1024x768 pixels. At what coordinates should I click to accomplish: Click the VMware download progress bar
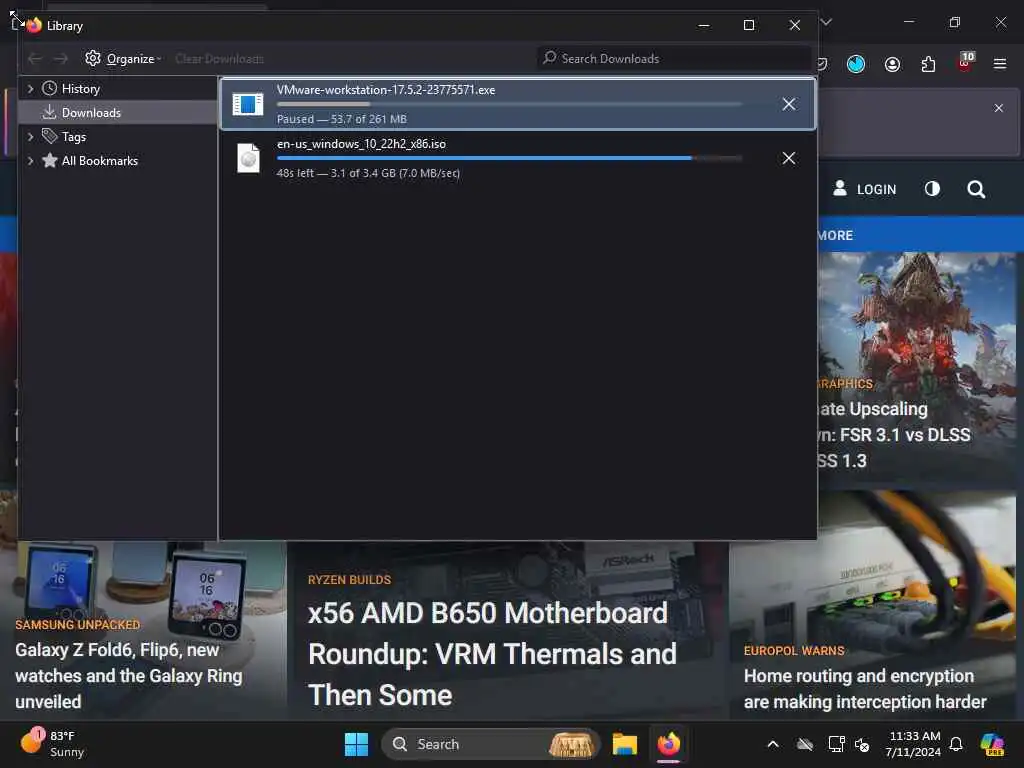point(509,104)
